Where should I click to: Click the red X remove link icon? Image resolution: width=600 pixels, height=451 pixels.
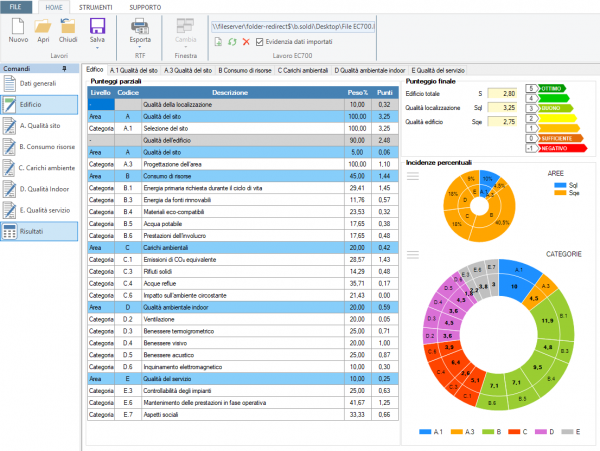pos(246,42)
